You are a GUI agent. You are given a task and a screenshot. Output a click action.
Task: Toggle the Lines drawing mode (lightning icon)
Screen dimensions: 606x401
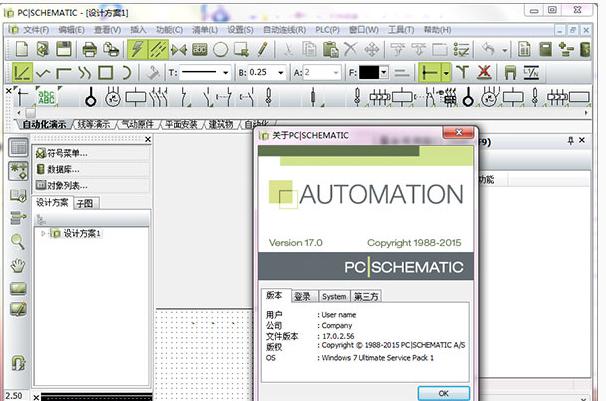point(137,49)
